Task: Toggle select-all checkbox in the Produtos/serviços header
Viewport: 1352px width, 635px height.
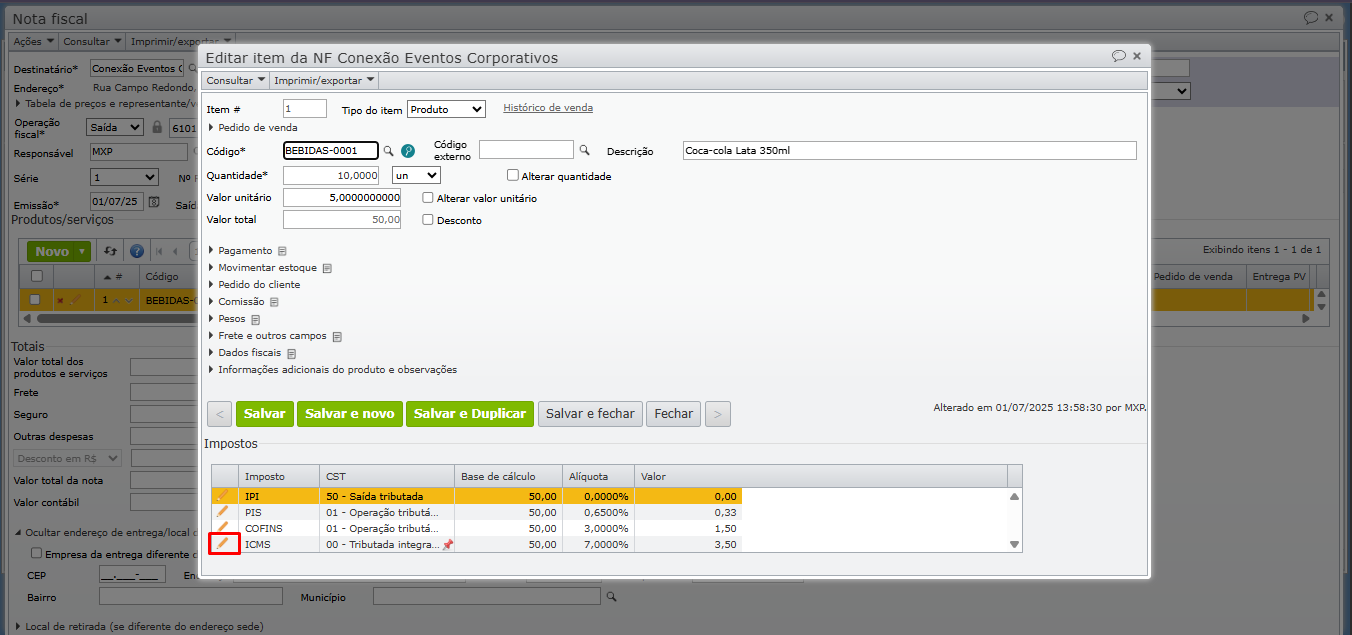Action: click(36, 276)
